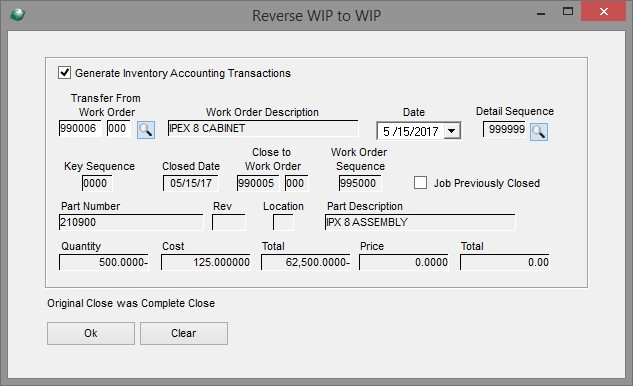The height and width of the screenshot is (386, 633).
Task: Maximize the Reverse WIP to WIP window
Action: pos(568,12)
